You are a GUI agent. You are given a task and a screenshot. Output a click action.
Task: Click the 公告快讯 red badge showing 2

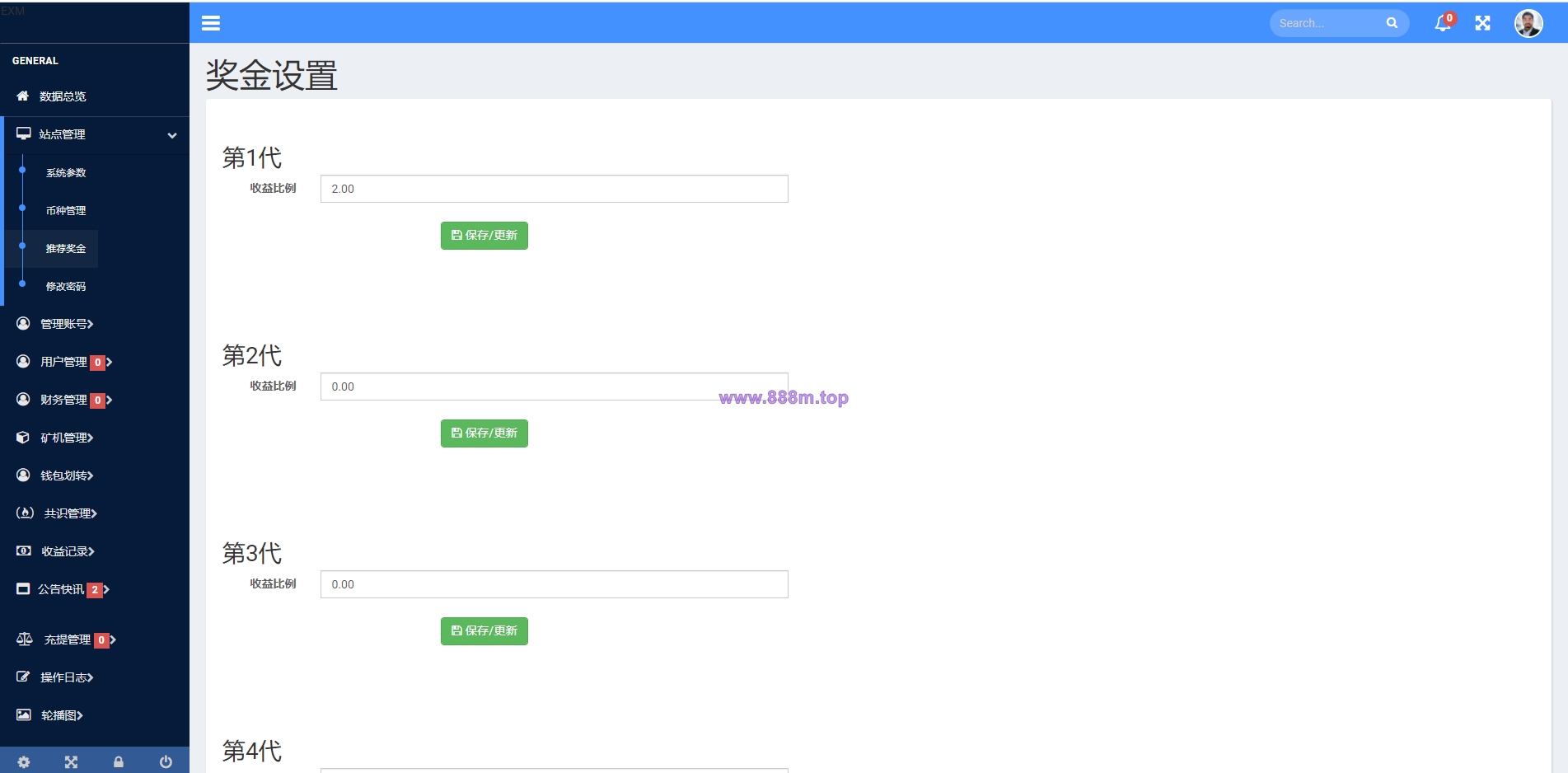pos(95,590)
